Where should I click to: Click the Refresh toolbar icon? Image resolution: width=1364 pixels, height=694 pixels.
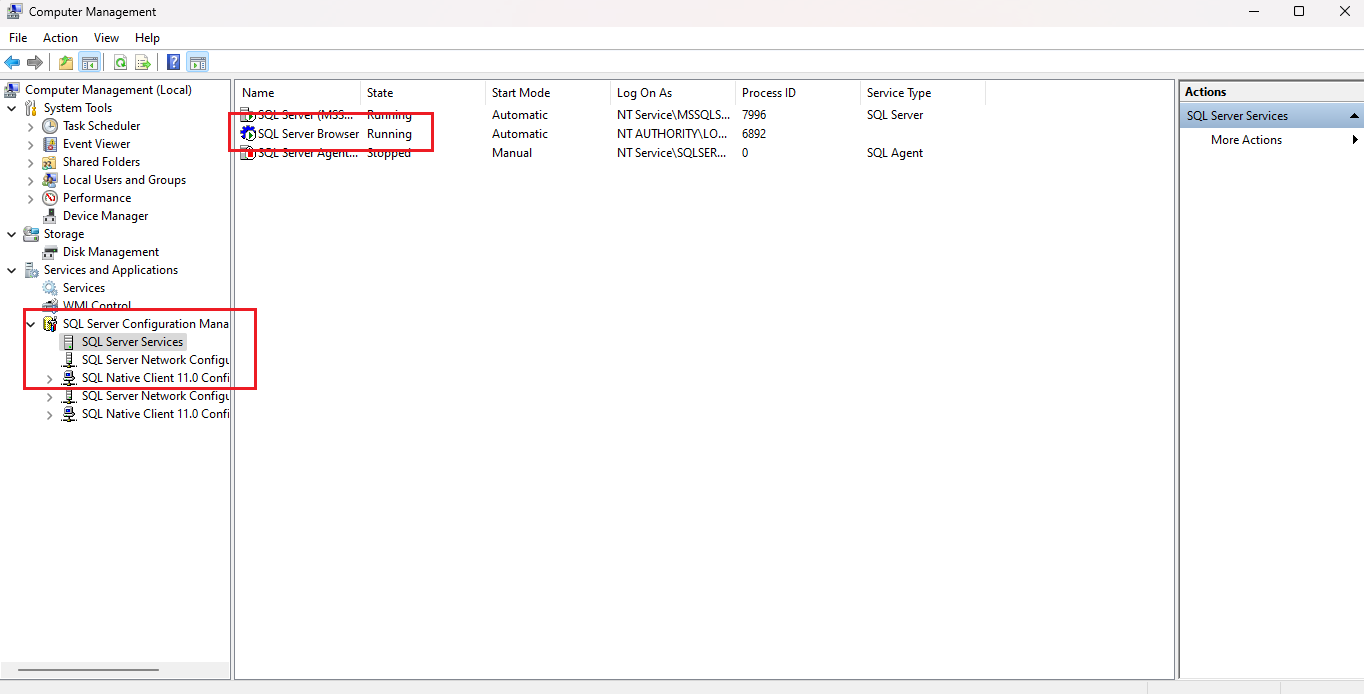(120, 62)
